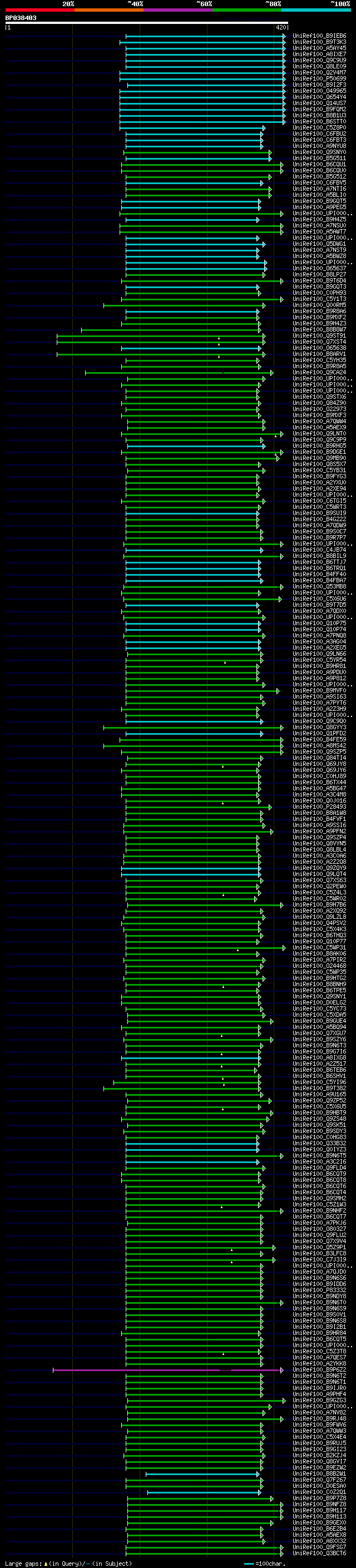This screenshot has width=356, height=1568.
Task: Click the white query sequence bar
Action: tap(147, 23)
